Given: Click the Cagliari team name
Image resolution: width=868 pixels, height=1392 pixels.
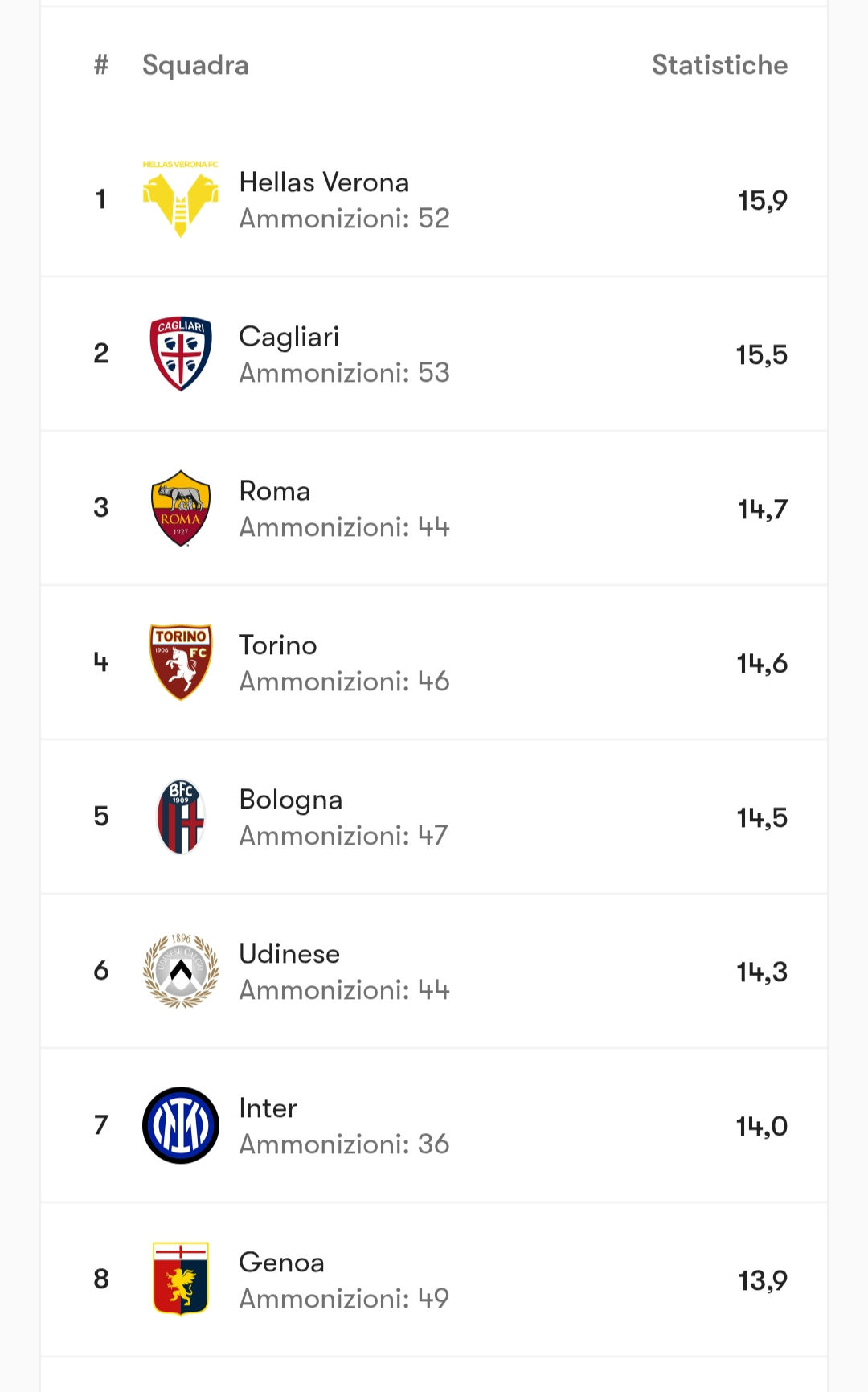Looking at the screenshot, I should click(289, 337).
